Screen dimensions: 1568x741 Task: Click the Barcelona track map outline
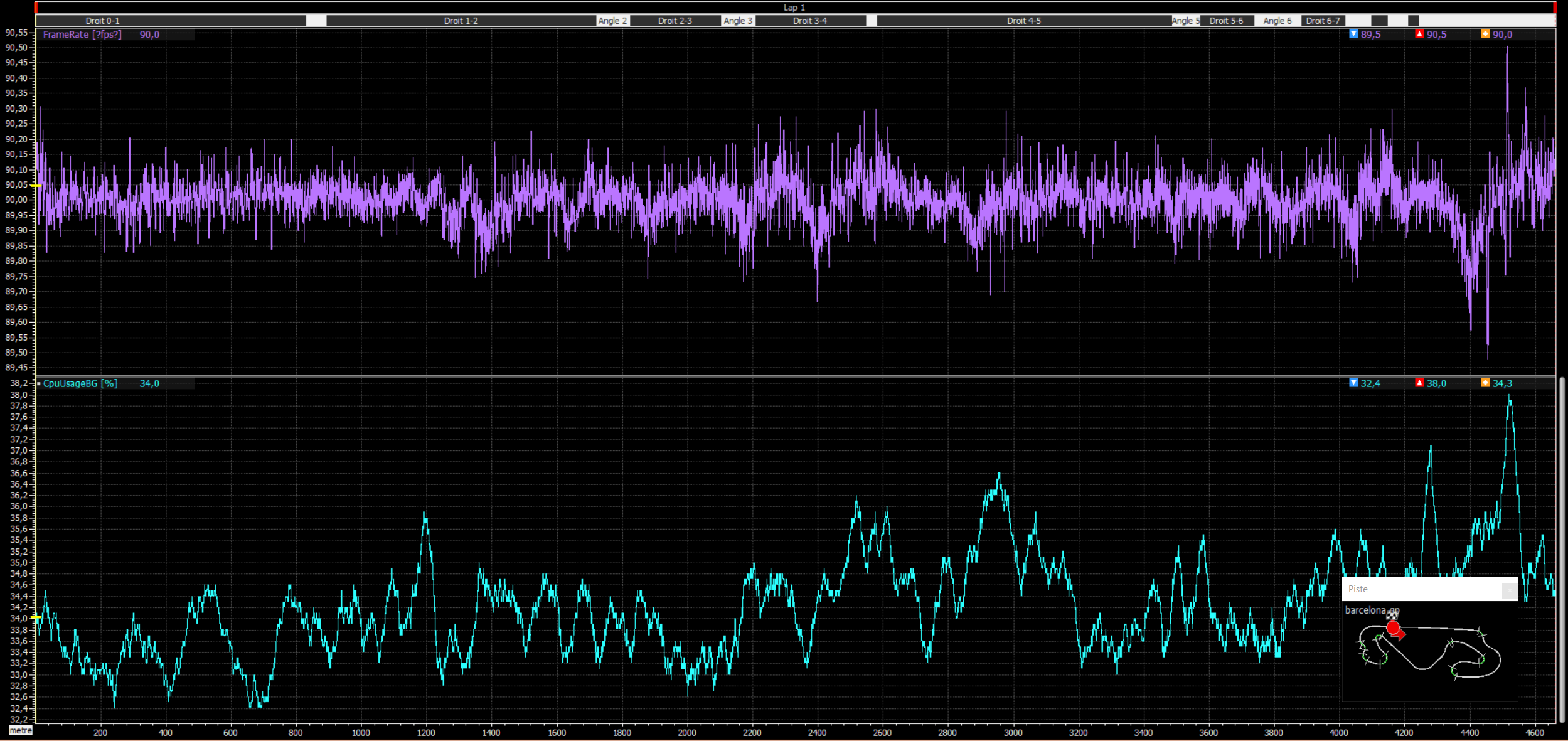click(1429, 653)
